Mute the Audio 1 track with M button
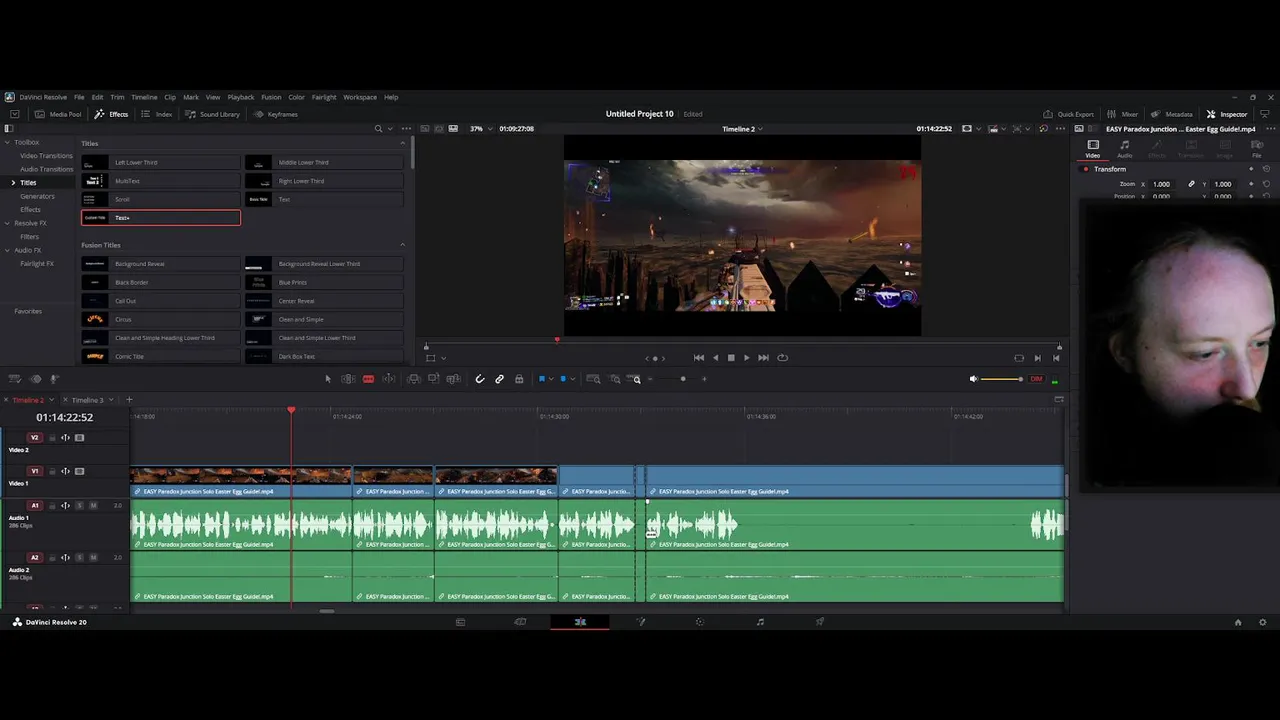Screen dimensions: 1280x720 (x=93, y=506)
